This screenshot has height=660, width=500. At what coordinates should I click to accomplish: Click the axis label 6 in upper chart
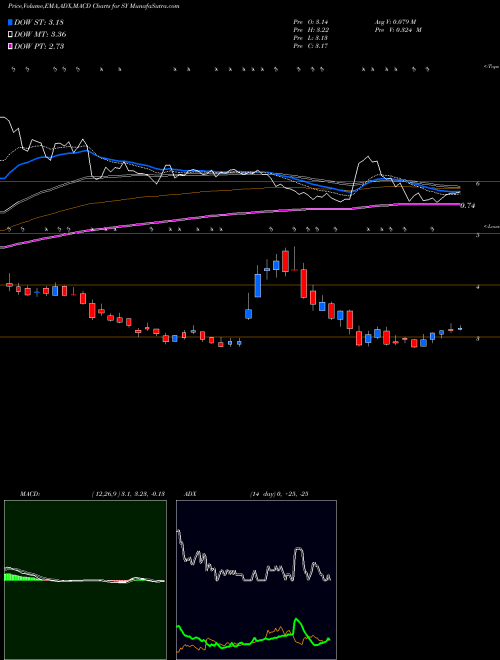[478, 184]
